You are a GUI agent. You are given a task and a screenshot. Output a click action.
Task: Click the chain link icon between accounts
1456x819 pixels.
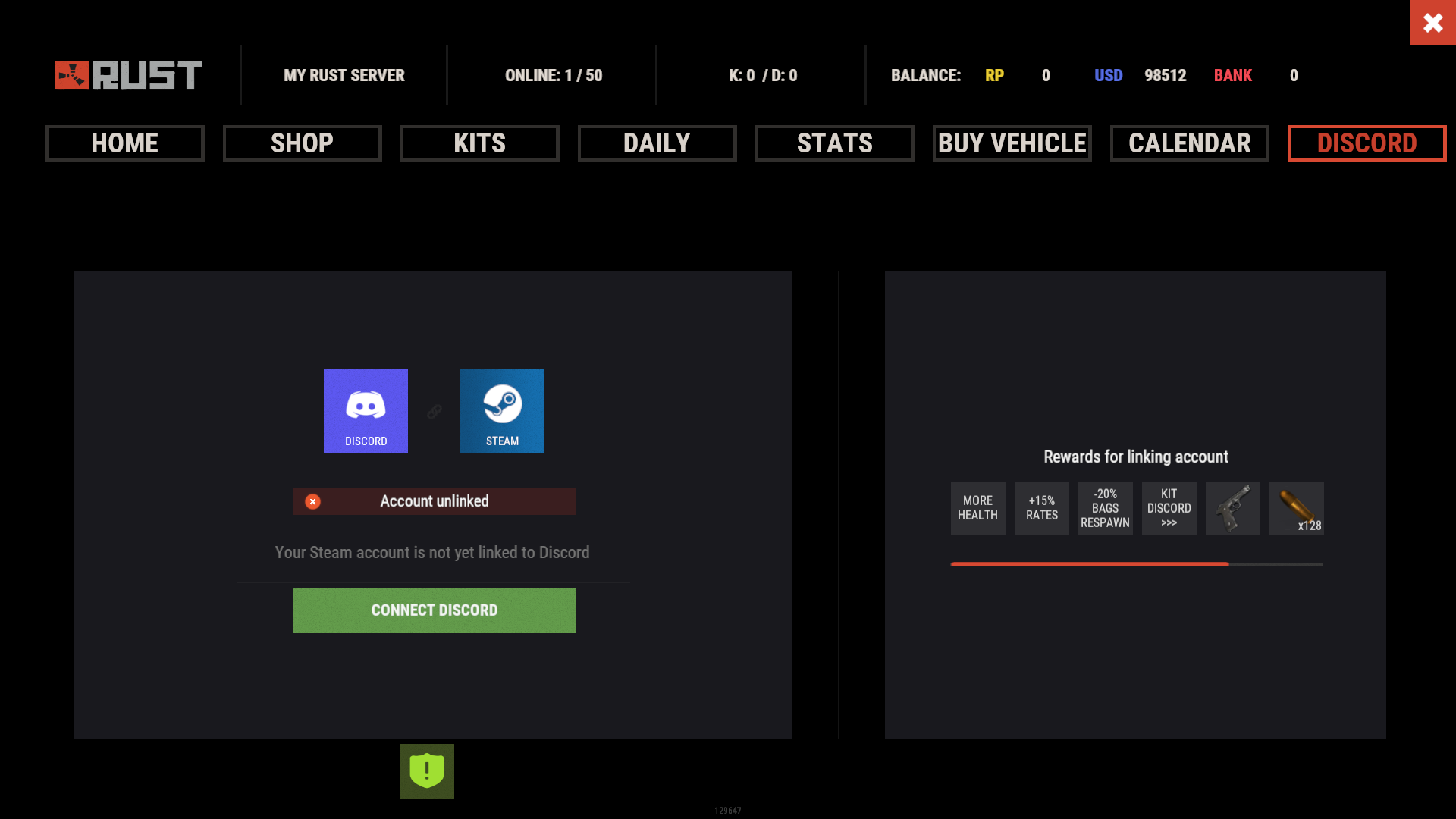(x=435, y=411)
